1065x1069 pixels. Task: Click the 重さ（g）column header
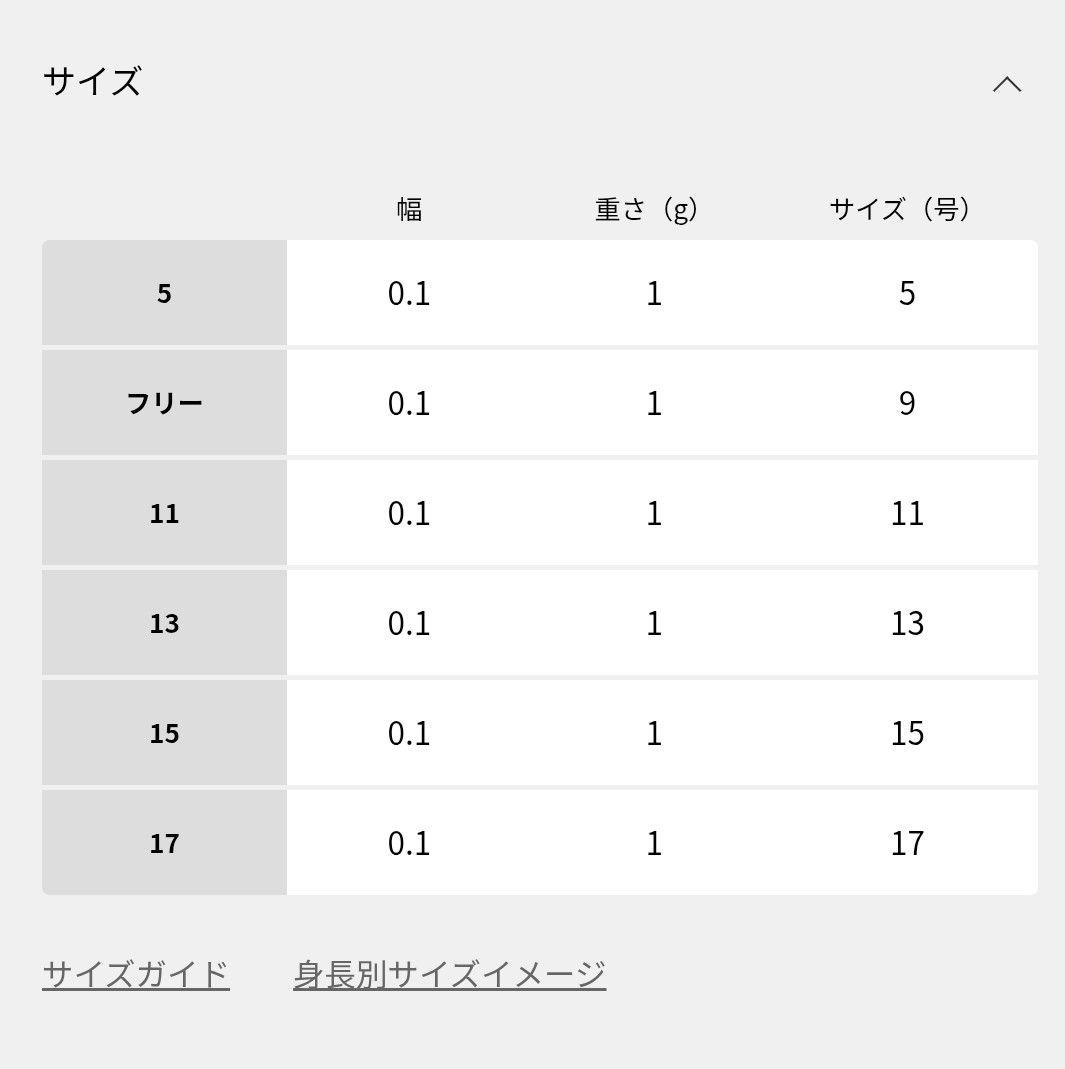point(644,209)
